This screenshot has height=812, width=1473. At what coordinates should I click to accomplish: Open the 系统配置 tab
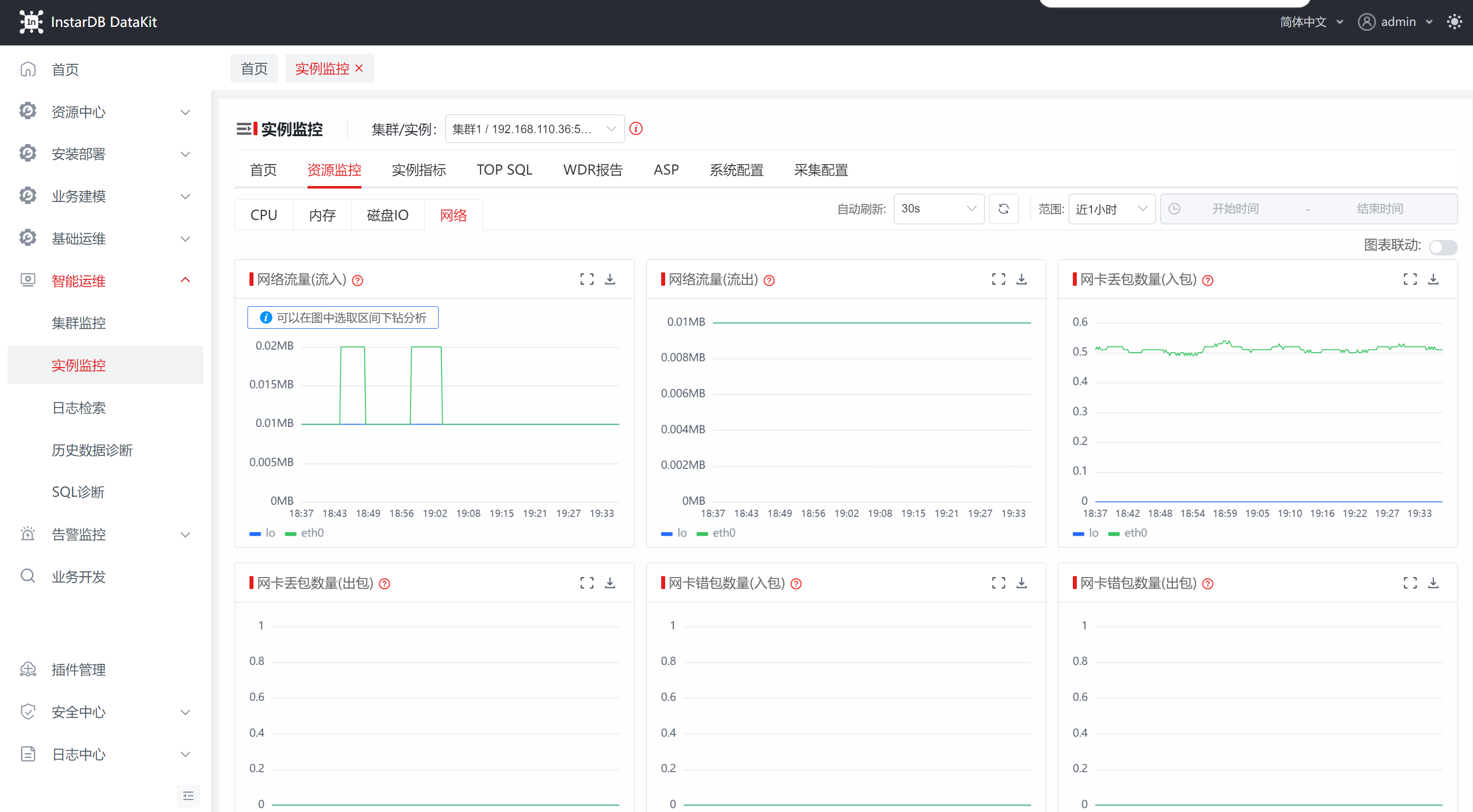click(x=736, y=170)
